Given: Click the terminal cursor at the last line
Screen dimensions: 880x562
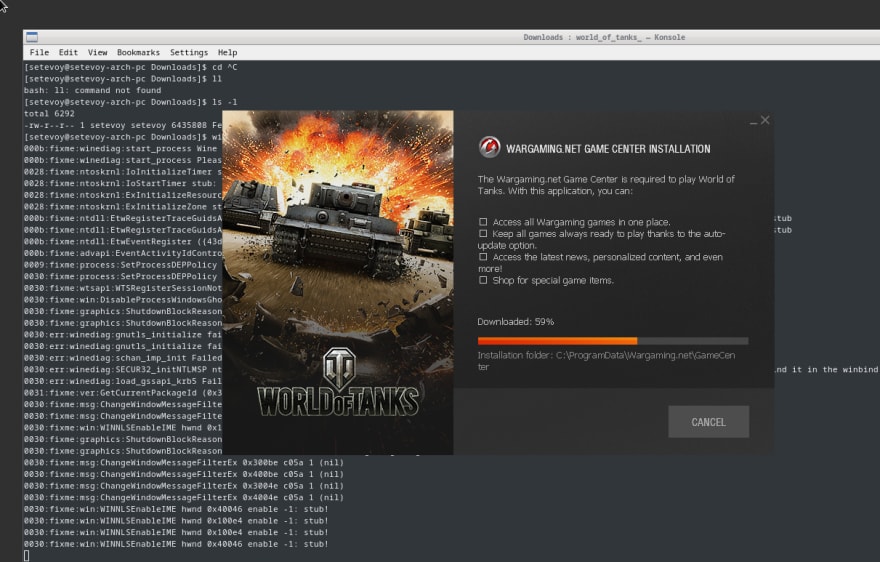Looking at the screenshot, I should click(x=26, y=556).
